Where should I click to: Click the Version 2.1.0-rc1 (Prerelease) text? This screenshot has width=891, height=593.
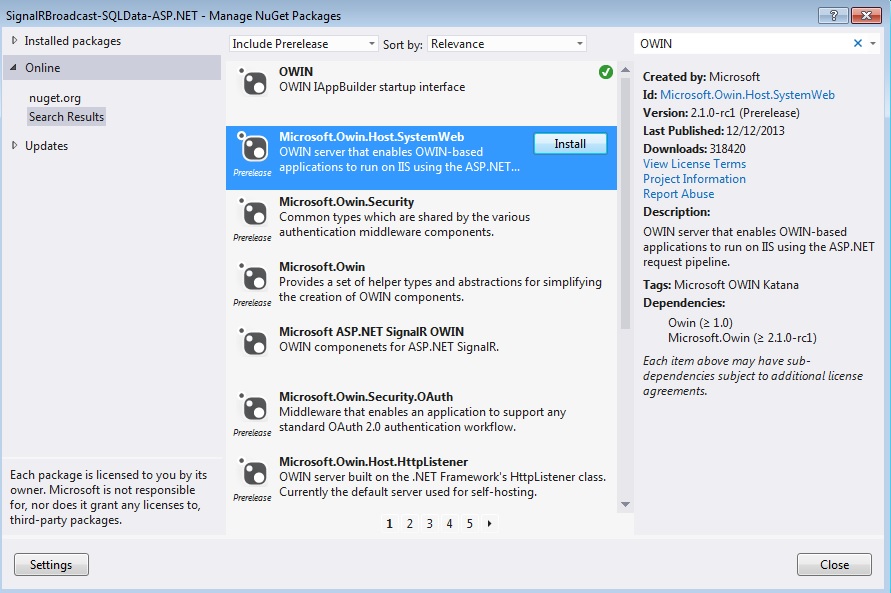(745, 112)
